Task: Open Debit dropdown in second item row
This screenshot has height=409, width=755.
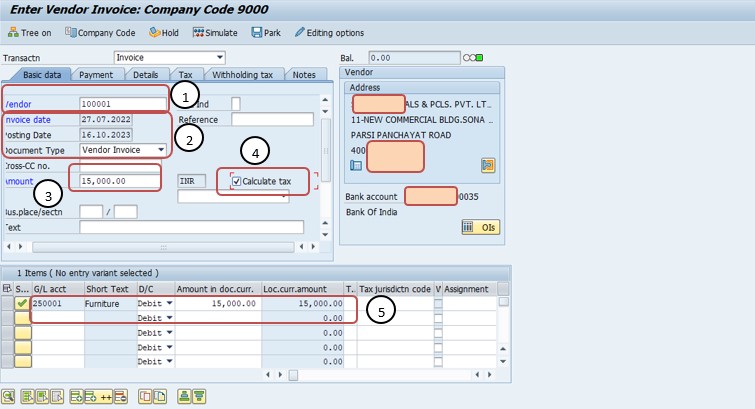Action: pos(169,317)
